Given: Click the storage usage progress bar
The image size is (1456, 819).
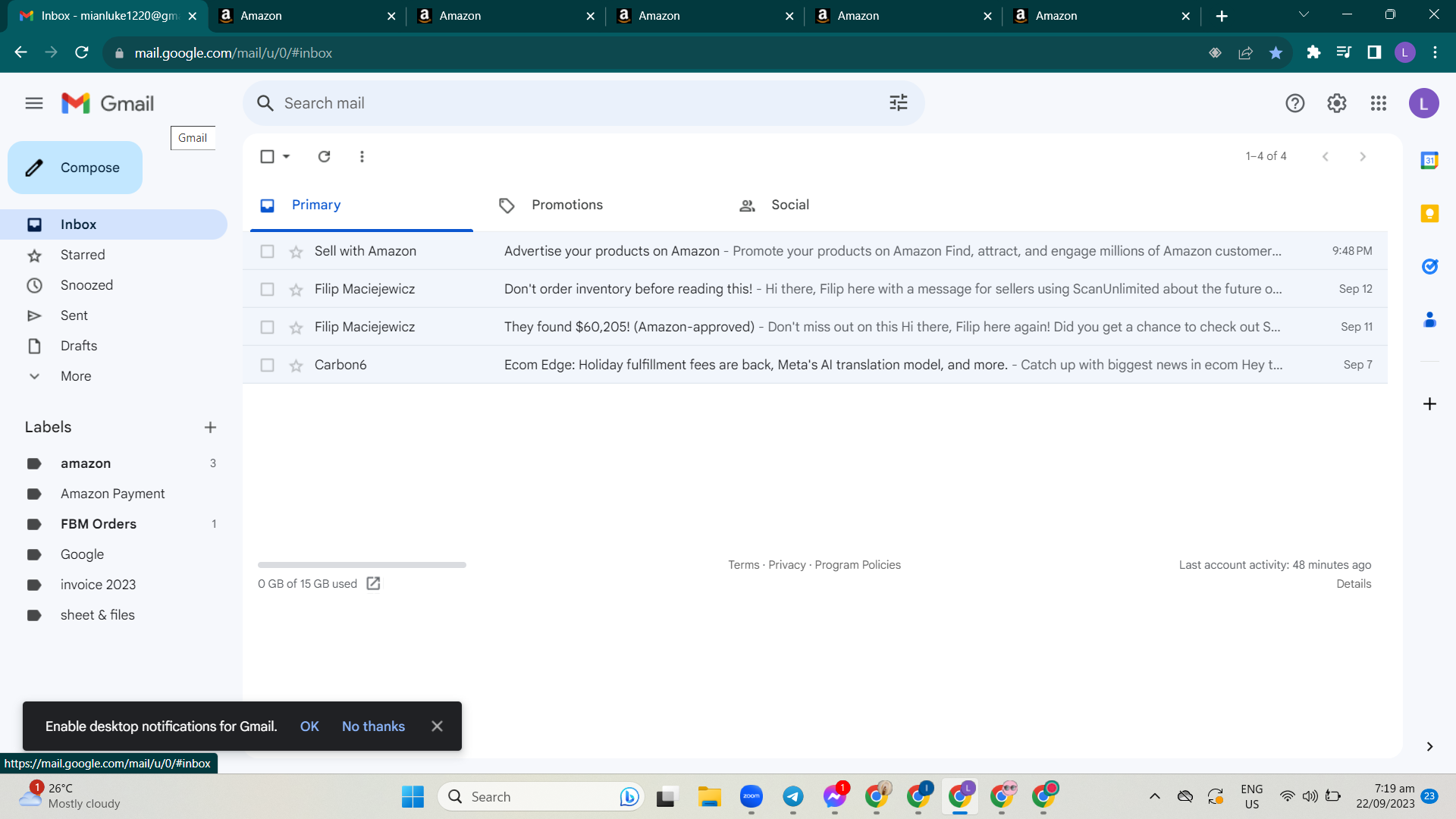Looking at the screenshot, I should (x=362, y=565).
